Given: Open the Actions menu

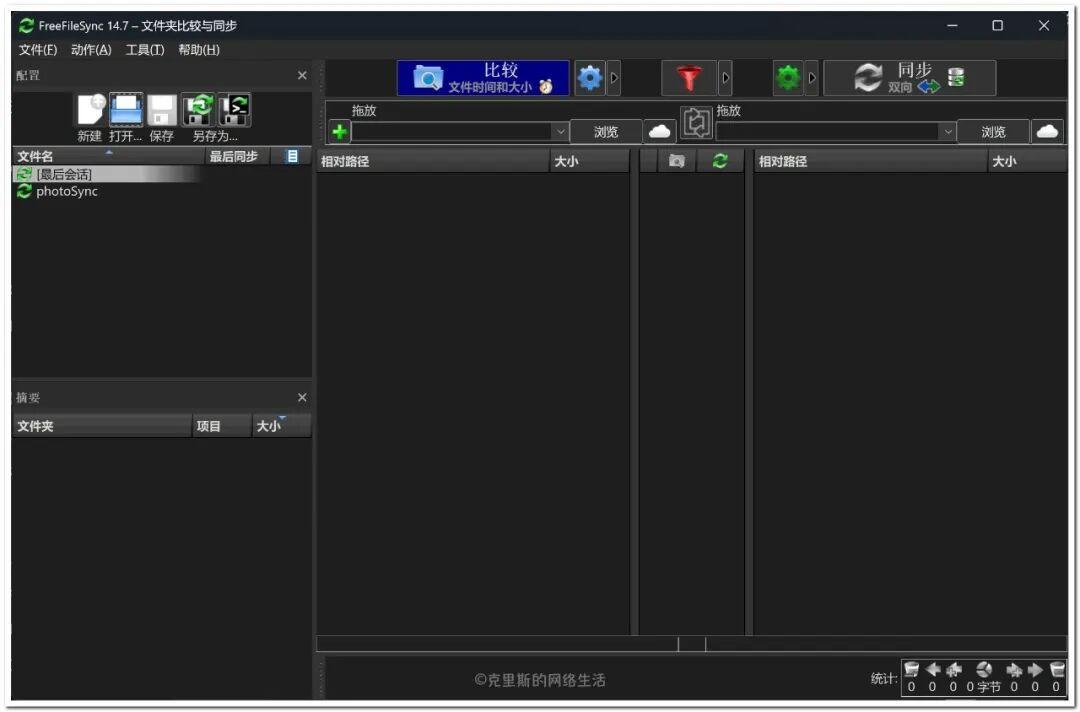Looking at the screenshot, I should [x=91, y=50].
